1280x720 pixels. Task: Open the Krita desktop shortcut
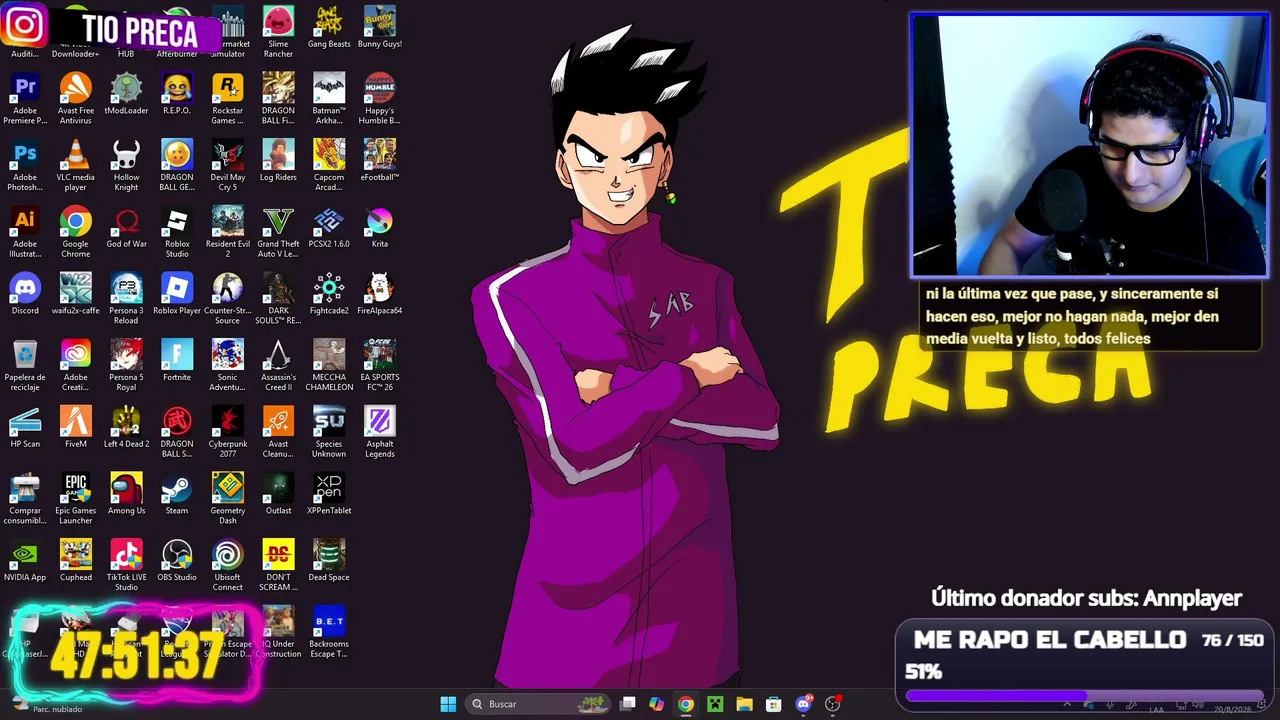pos(380,227)
